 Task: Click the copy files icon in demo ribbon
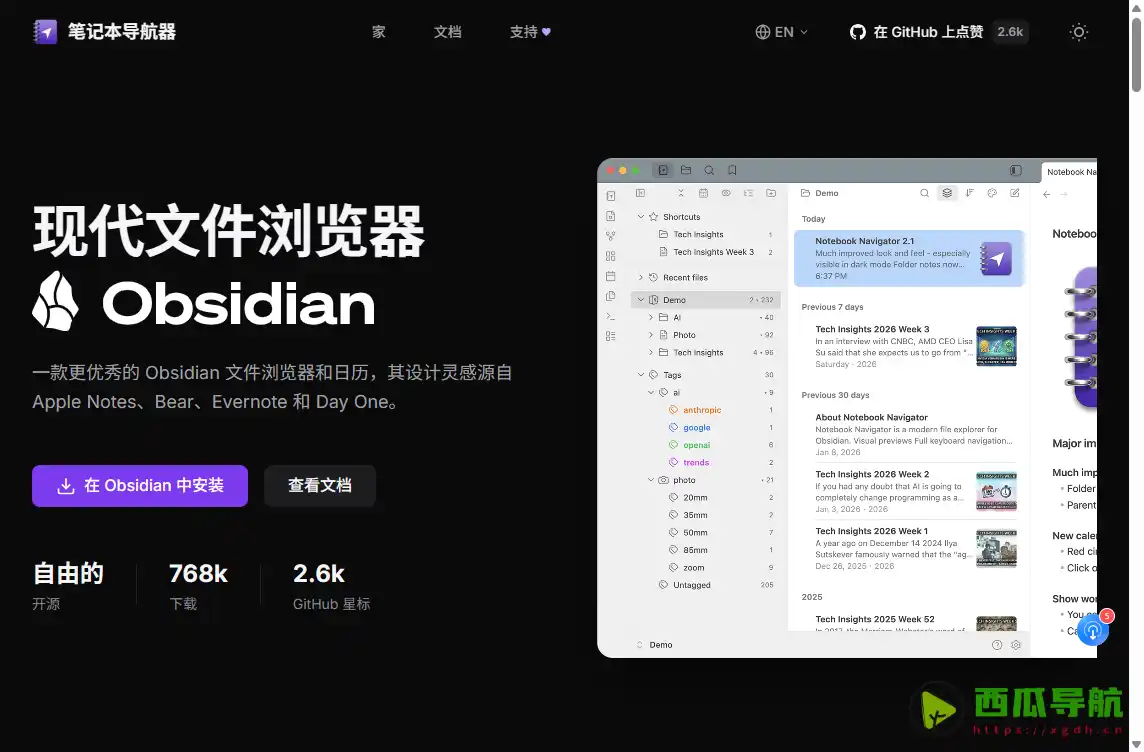611,296
